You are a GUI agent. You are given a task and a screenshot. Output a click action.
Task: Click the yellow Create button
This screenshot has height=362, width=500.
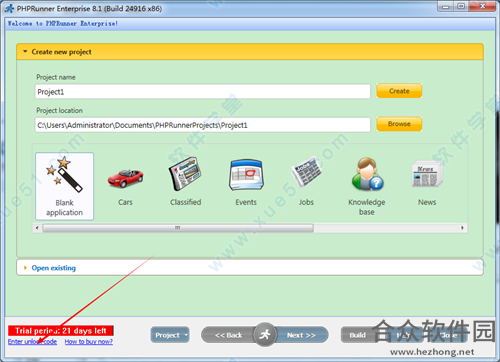tap(399, 91)
